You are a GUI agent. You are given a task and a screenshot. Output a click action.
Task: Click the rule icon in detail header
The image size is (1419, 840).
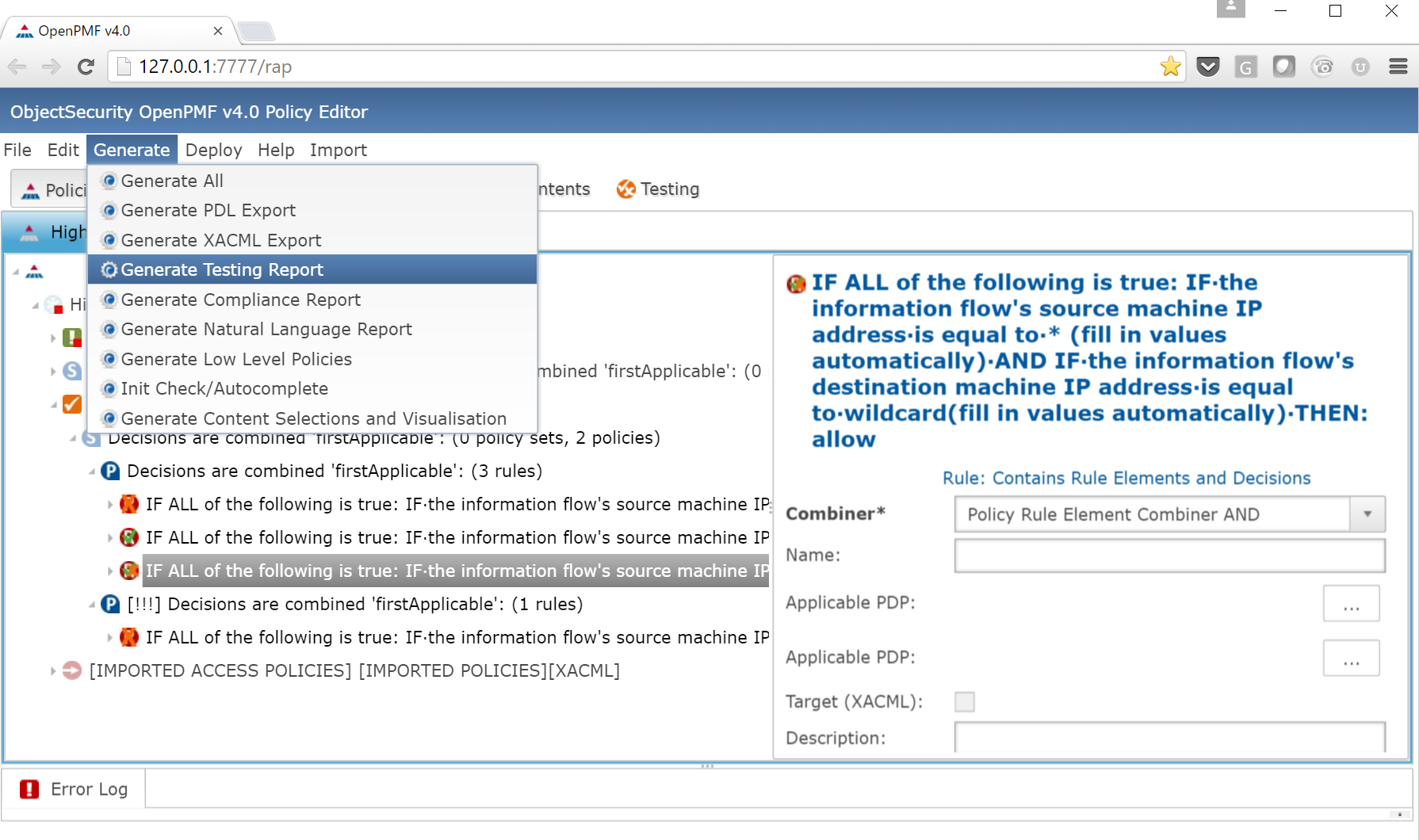coord(796,283)
